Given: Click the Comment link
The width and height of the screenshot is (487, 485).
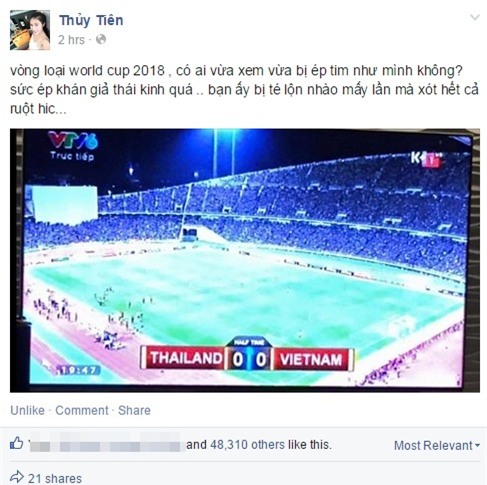Looking at the screenshot, I should pyautogui.click(x=82, y=410).
